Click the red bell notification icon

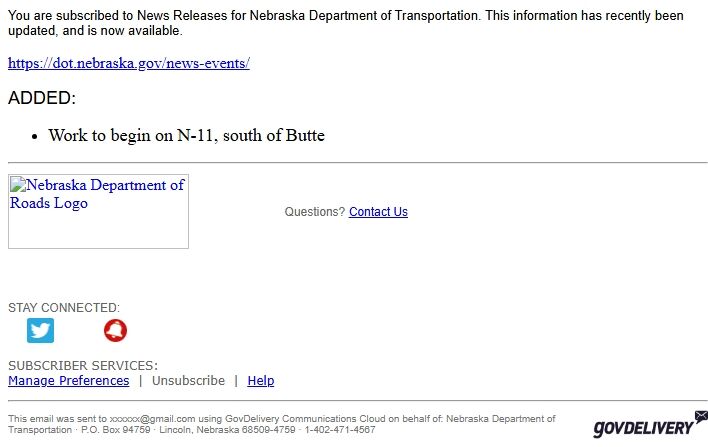pos(116,331)
